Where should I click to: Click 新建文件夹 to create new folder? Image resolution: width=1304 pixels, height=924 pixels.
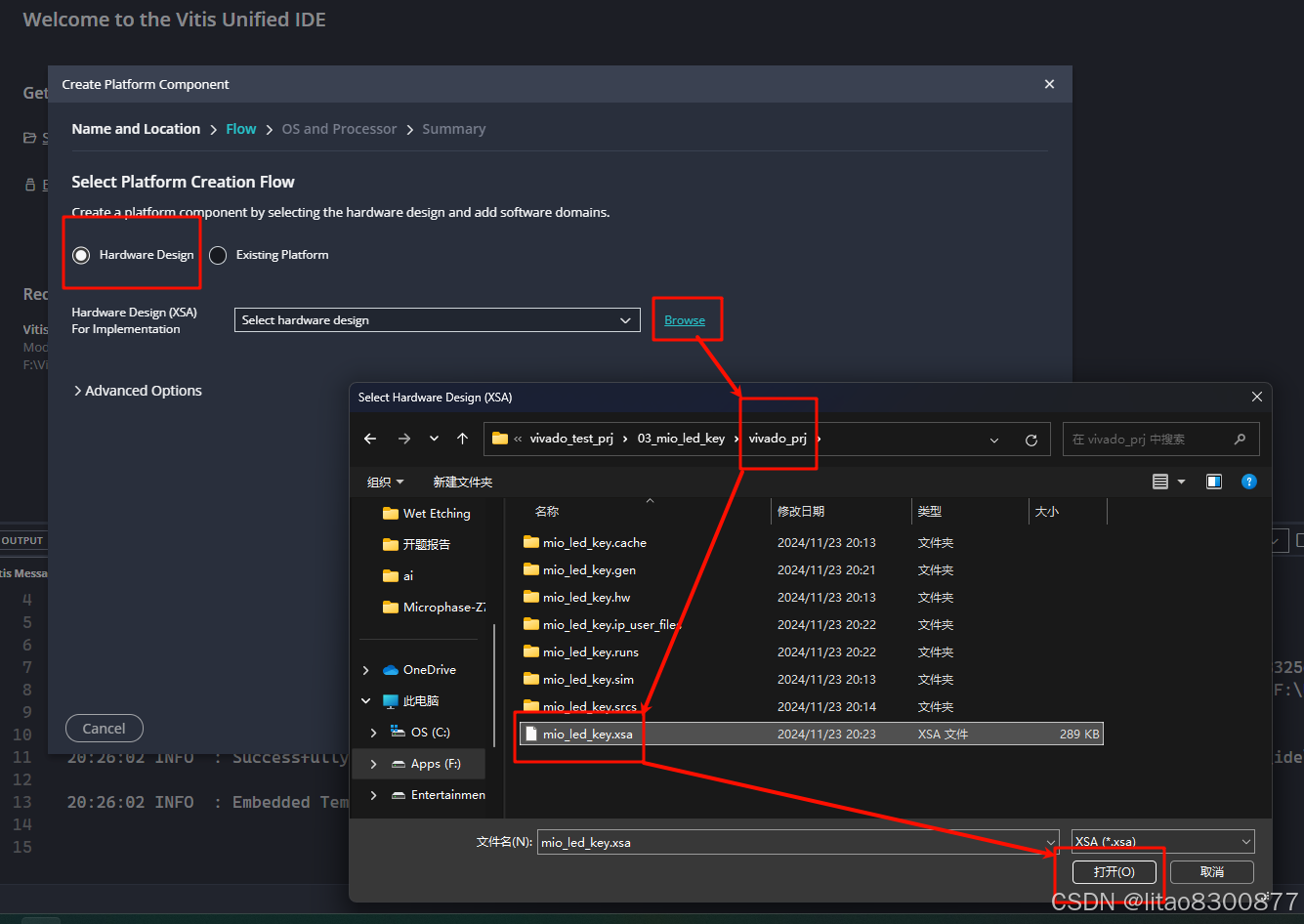coord(463,482)
